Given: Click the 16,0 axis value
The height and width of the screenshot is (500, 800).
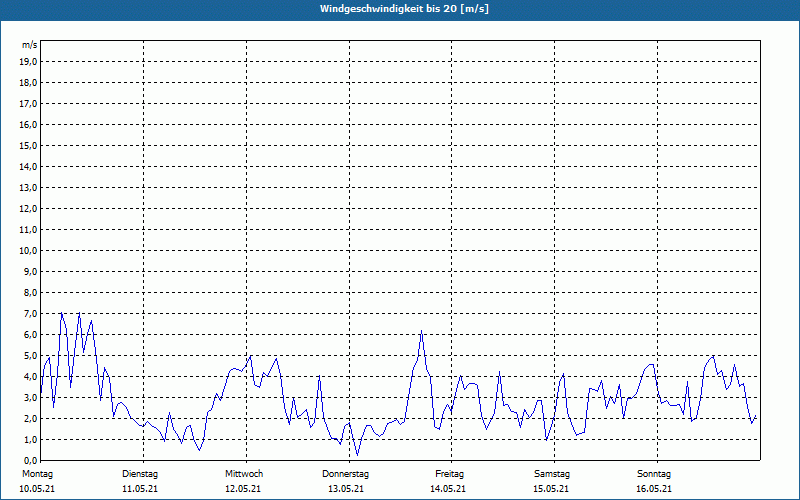Looking at the screenshot, I should tap(28, 124).
